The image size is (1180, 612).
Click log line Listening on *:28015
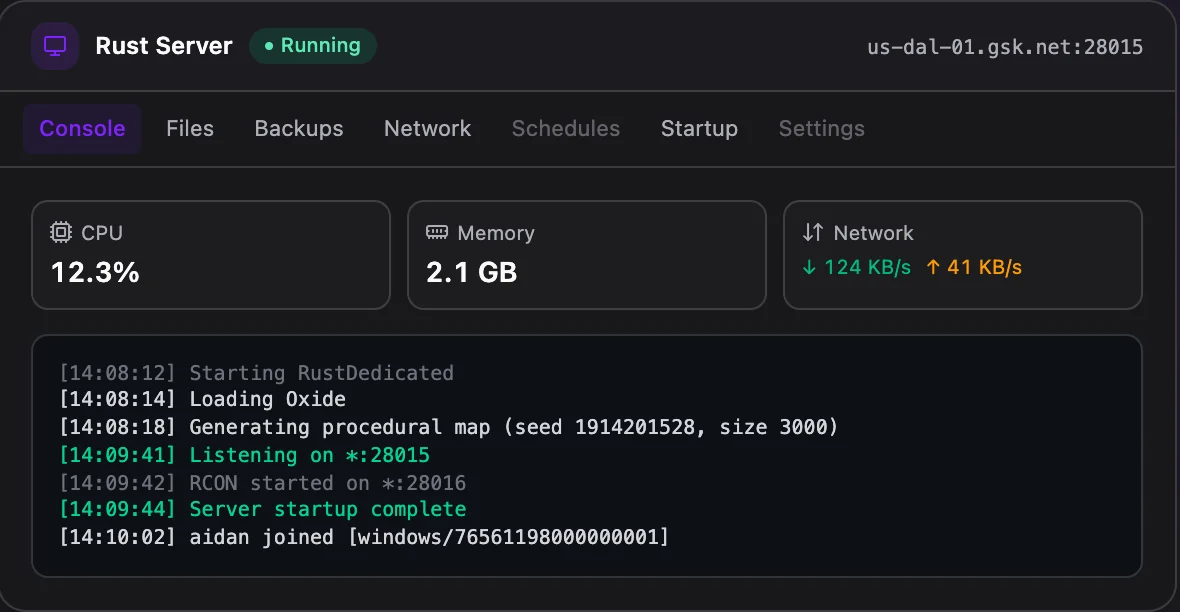(x=245, y=455)
